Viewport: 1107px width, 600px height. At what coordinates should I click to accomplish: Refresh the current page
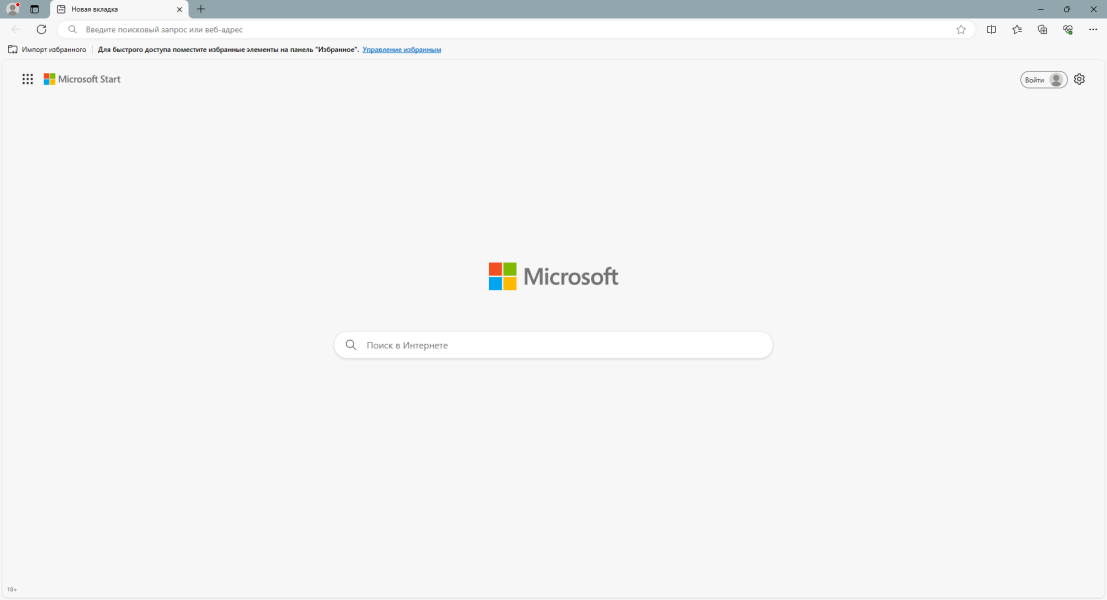[x=42, y=30]
